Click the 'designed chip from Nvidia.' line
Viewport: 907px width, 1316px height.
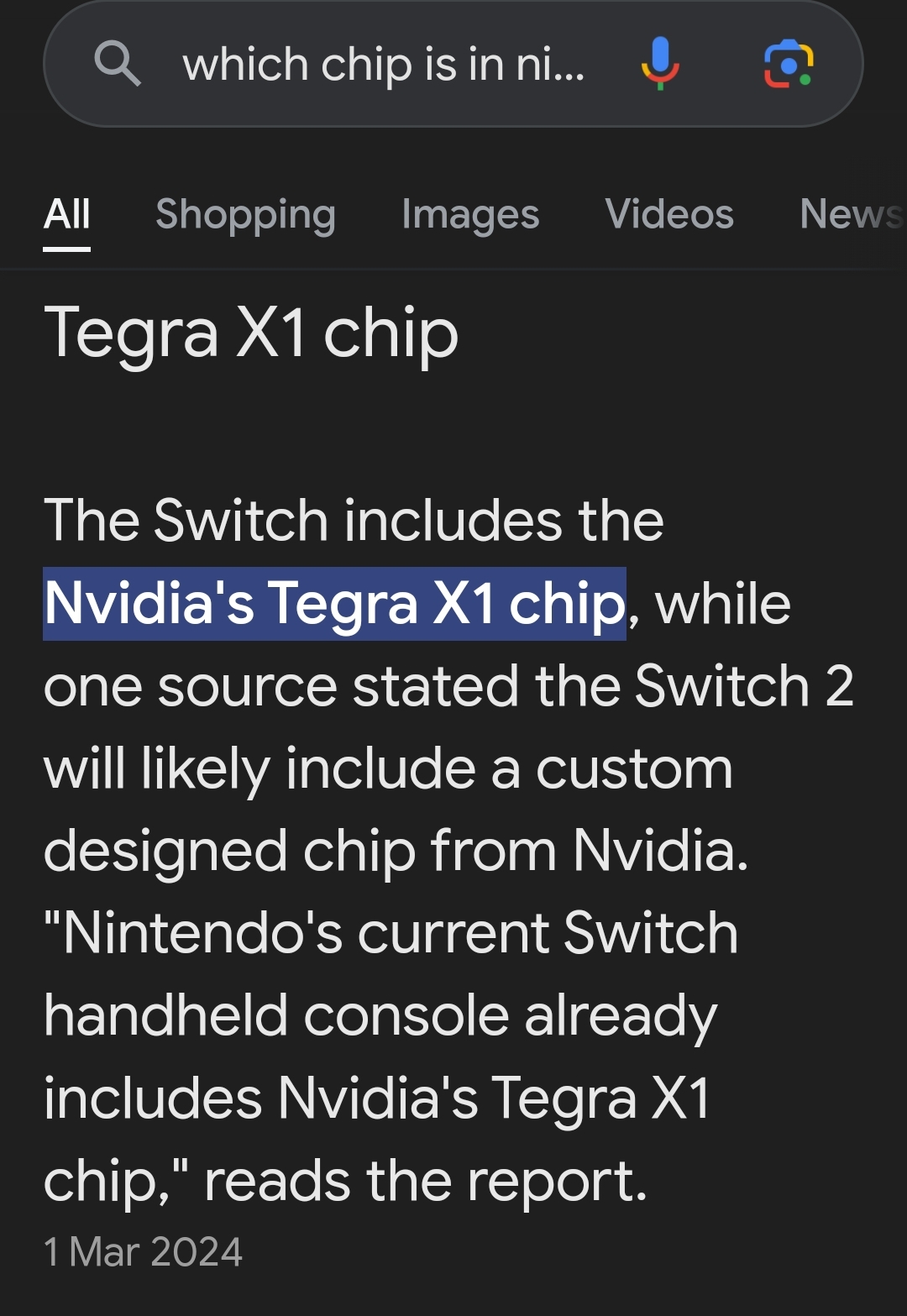click(x=396, y=851)
